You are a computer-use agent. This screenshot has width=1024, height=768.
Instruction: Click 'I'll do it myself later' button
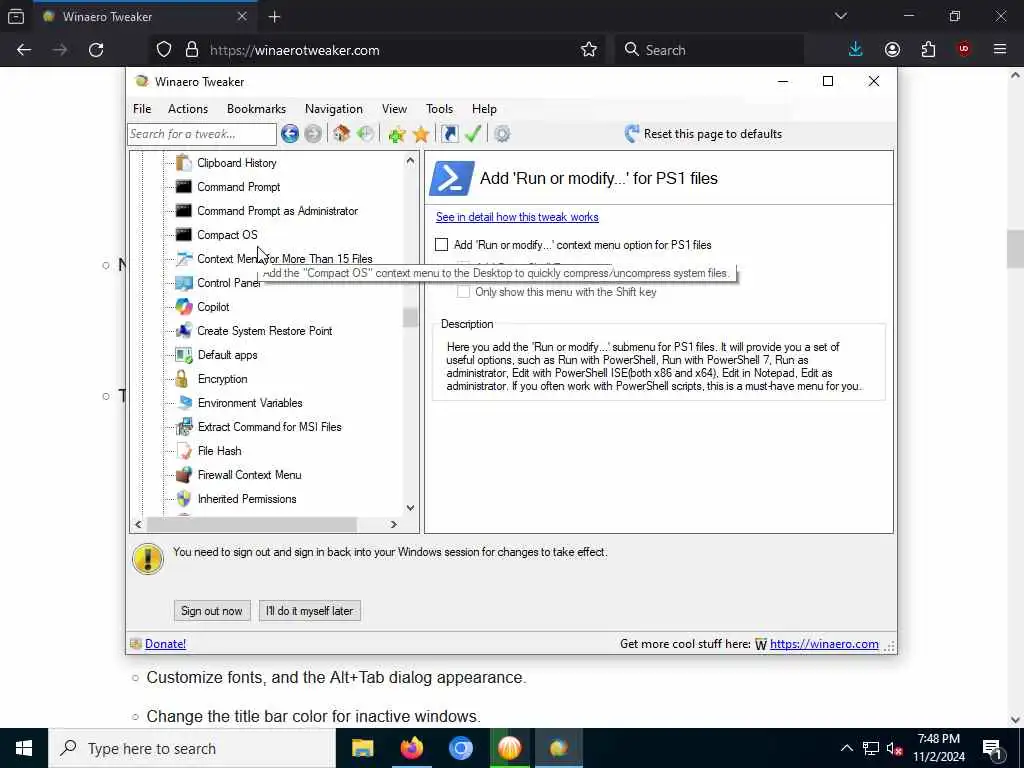point(310,611)
